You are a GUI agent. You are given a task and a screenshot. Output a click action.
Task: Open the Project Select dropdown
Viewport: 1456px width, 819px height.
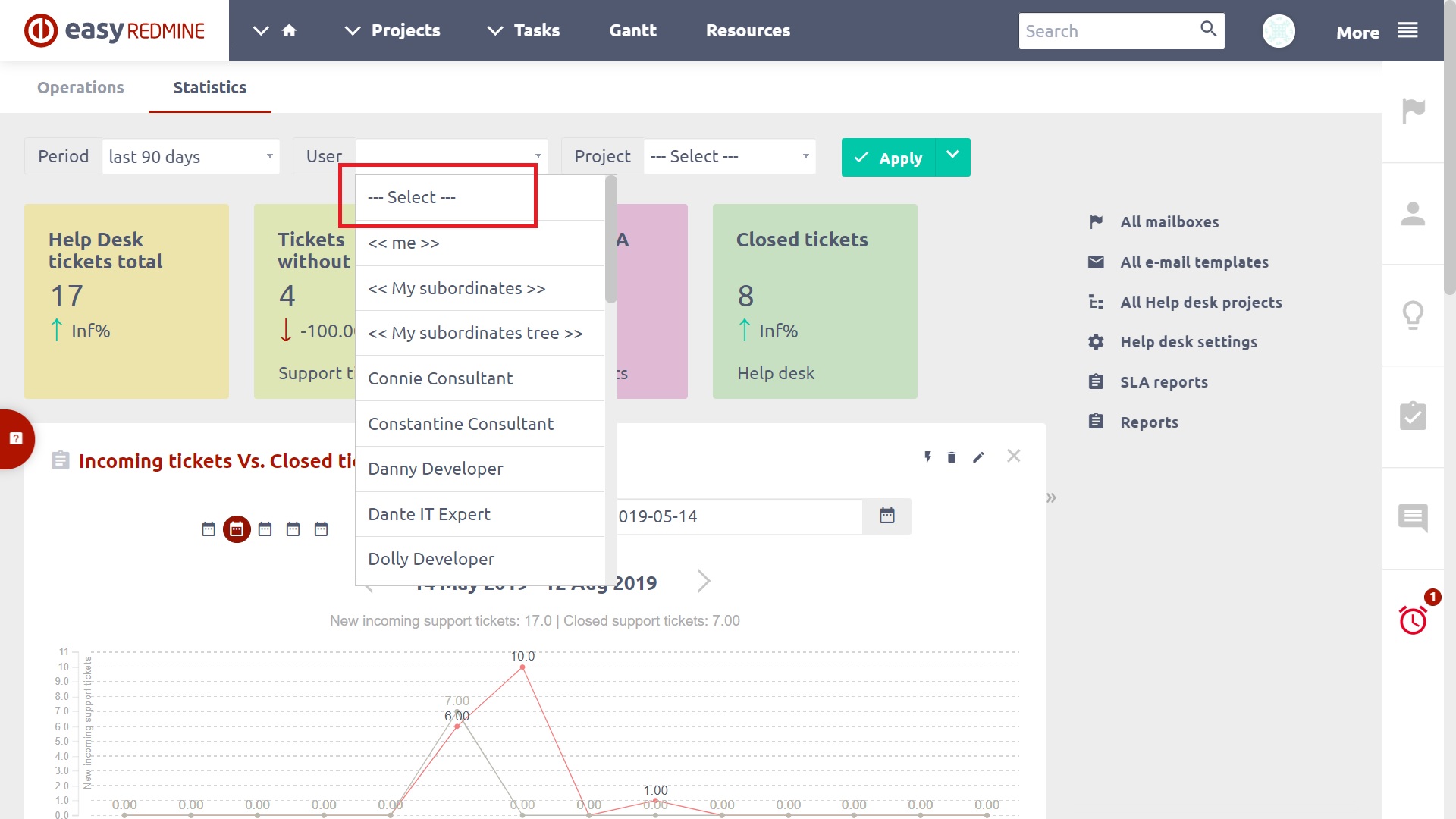[729, 157]
